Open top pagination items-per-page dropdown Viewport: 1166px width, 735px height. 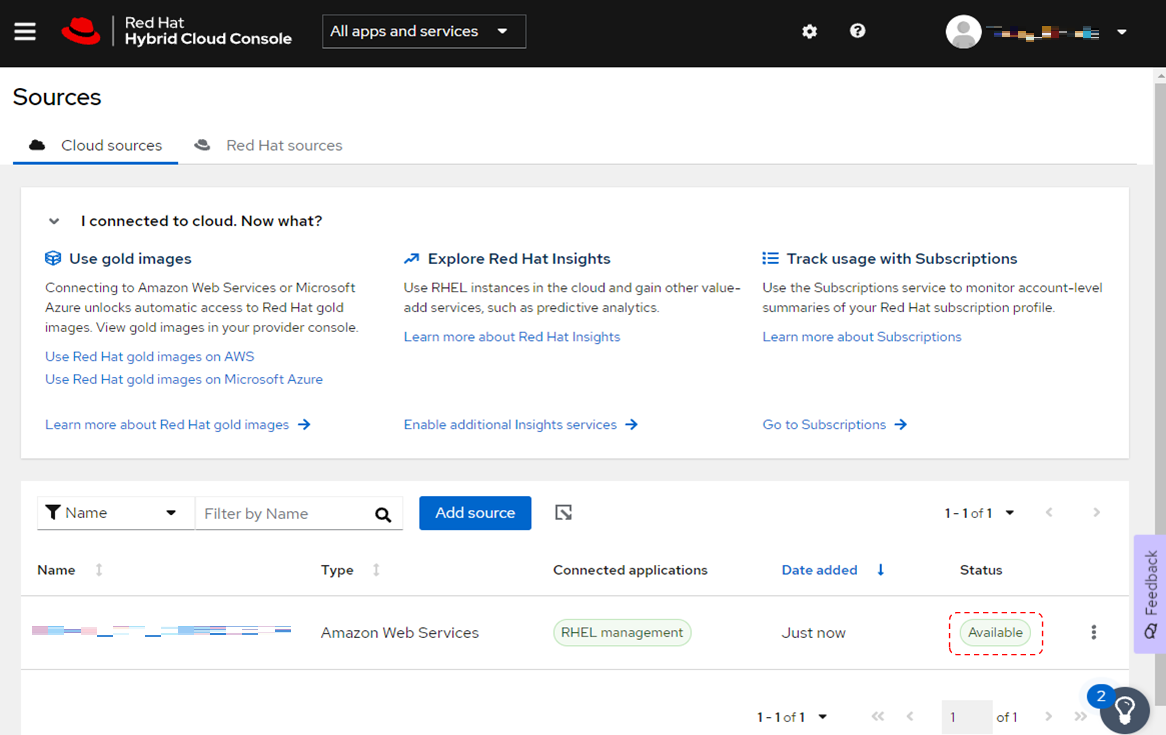point(1009,513)
